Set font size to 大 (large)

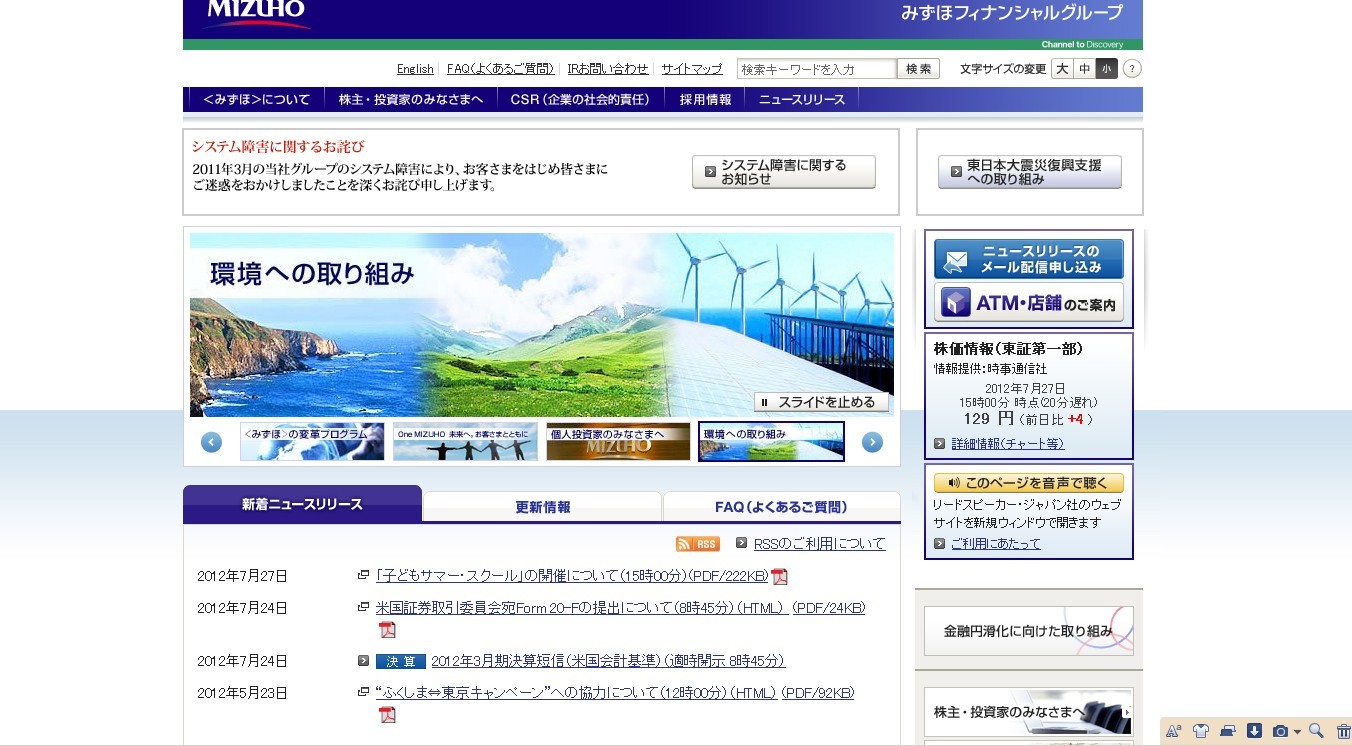pos(1062,69)
